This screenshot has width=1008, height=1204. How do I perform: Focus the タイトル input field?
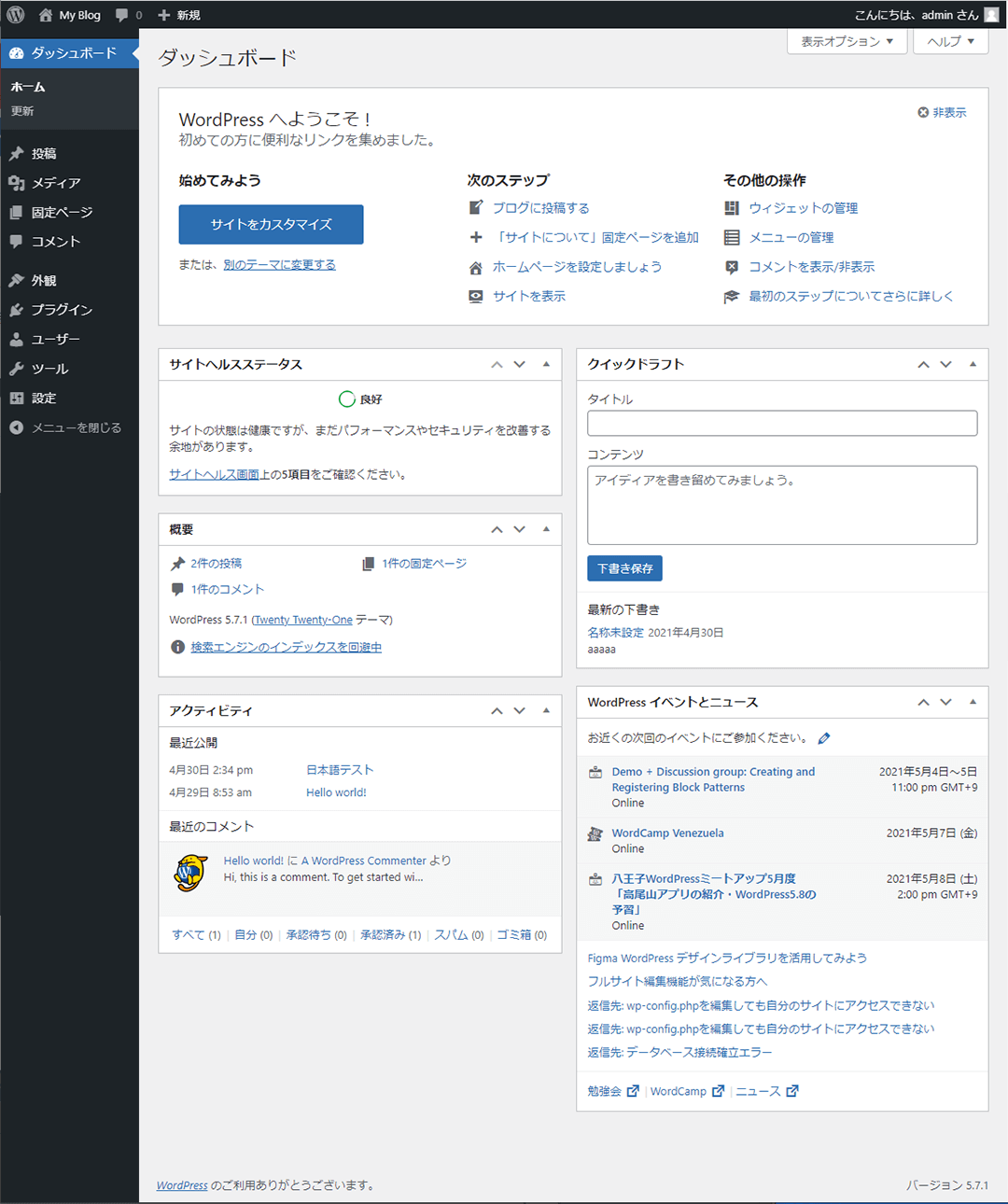[782, 423]
